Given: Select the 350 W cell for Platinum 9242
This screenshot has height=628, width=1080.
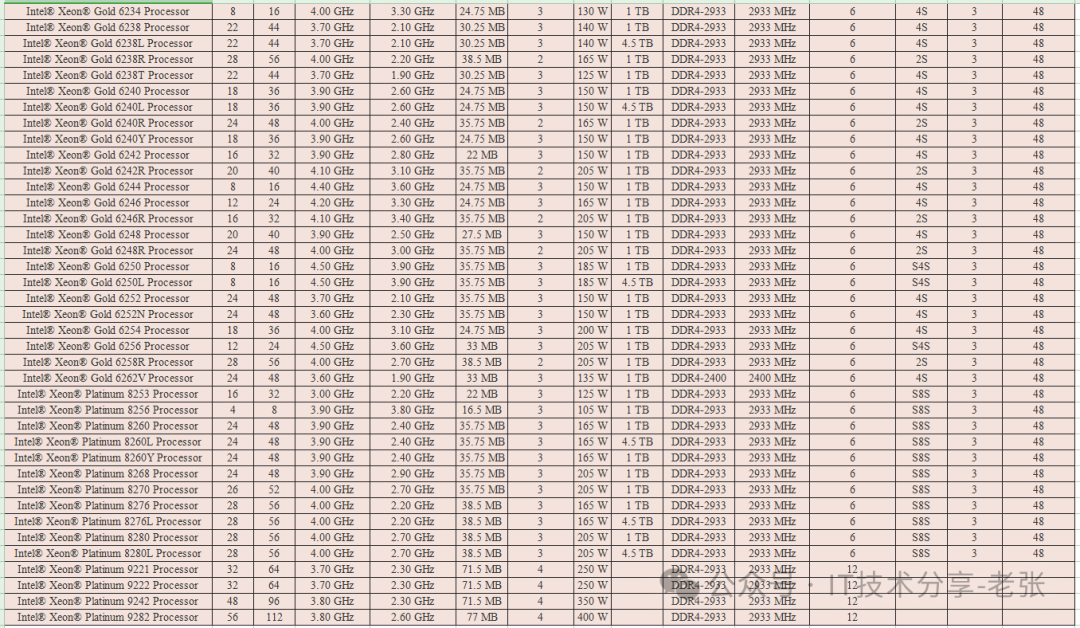Looking at the screenshot, I should click(x=592, y=601).
